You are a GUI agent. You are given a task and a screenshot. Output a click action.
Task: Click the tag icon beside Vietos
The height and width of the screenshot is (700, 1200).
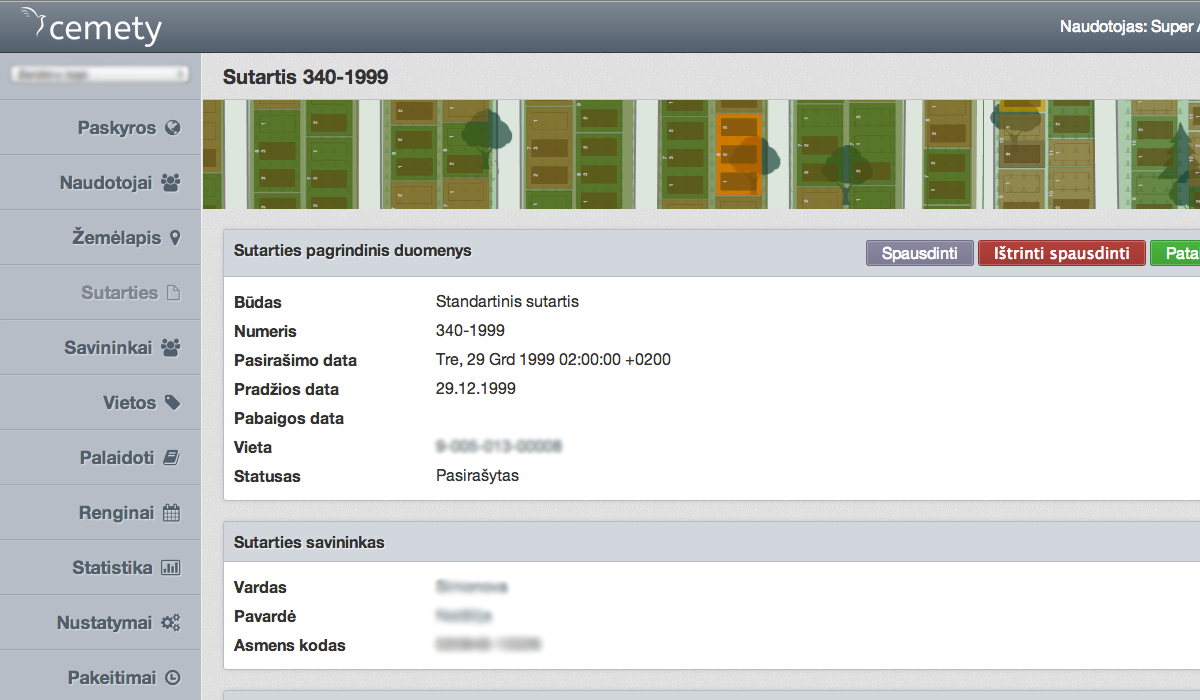pos(172,403)
